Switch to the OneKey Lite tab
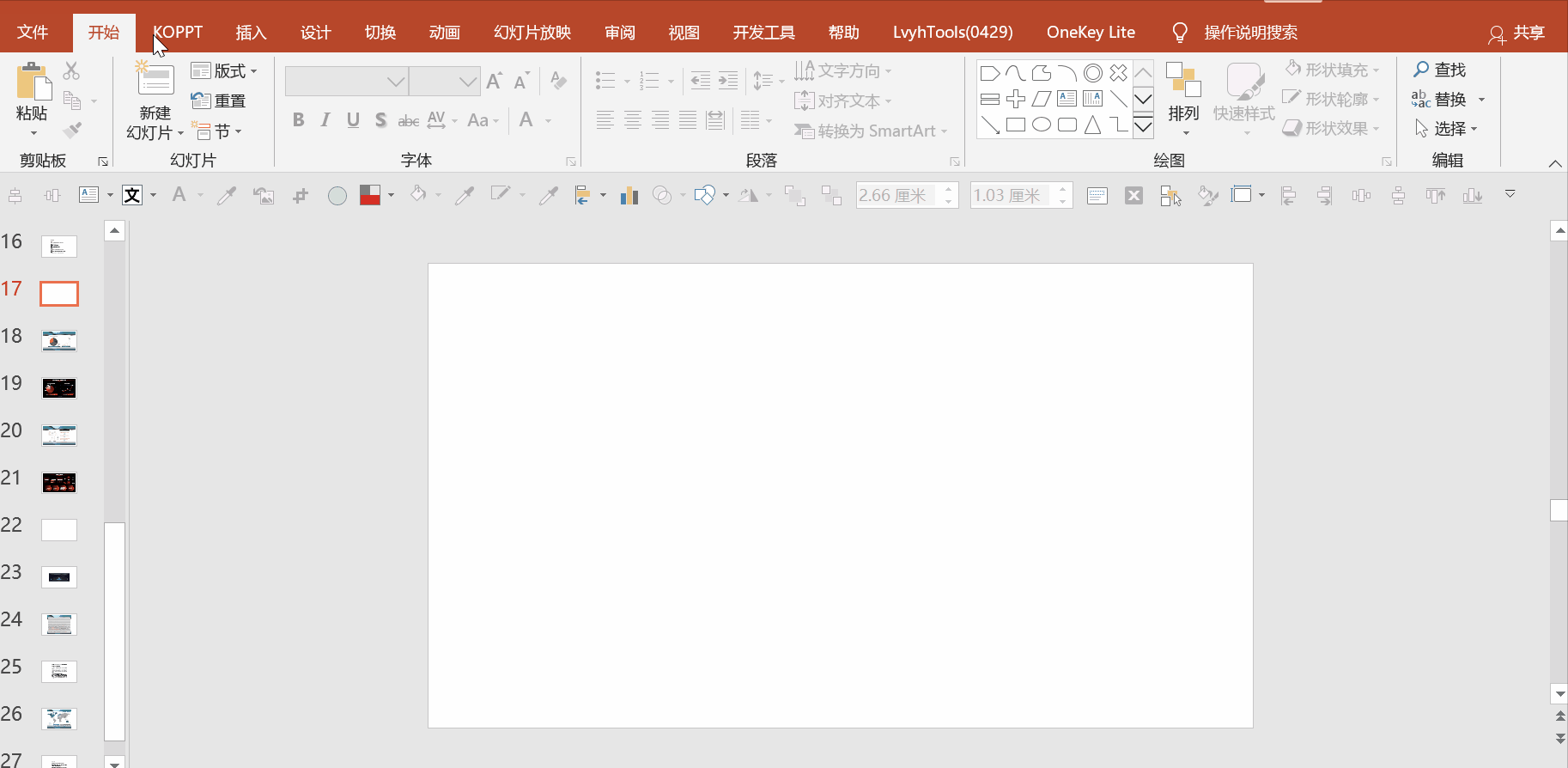Image resolution: width=1568 pixels, height=768 pixels. click(x=1091, y=33)
